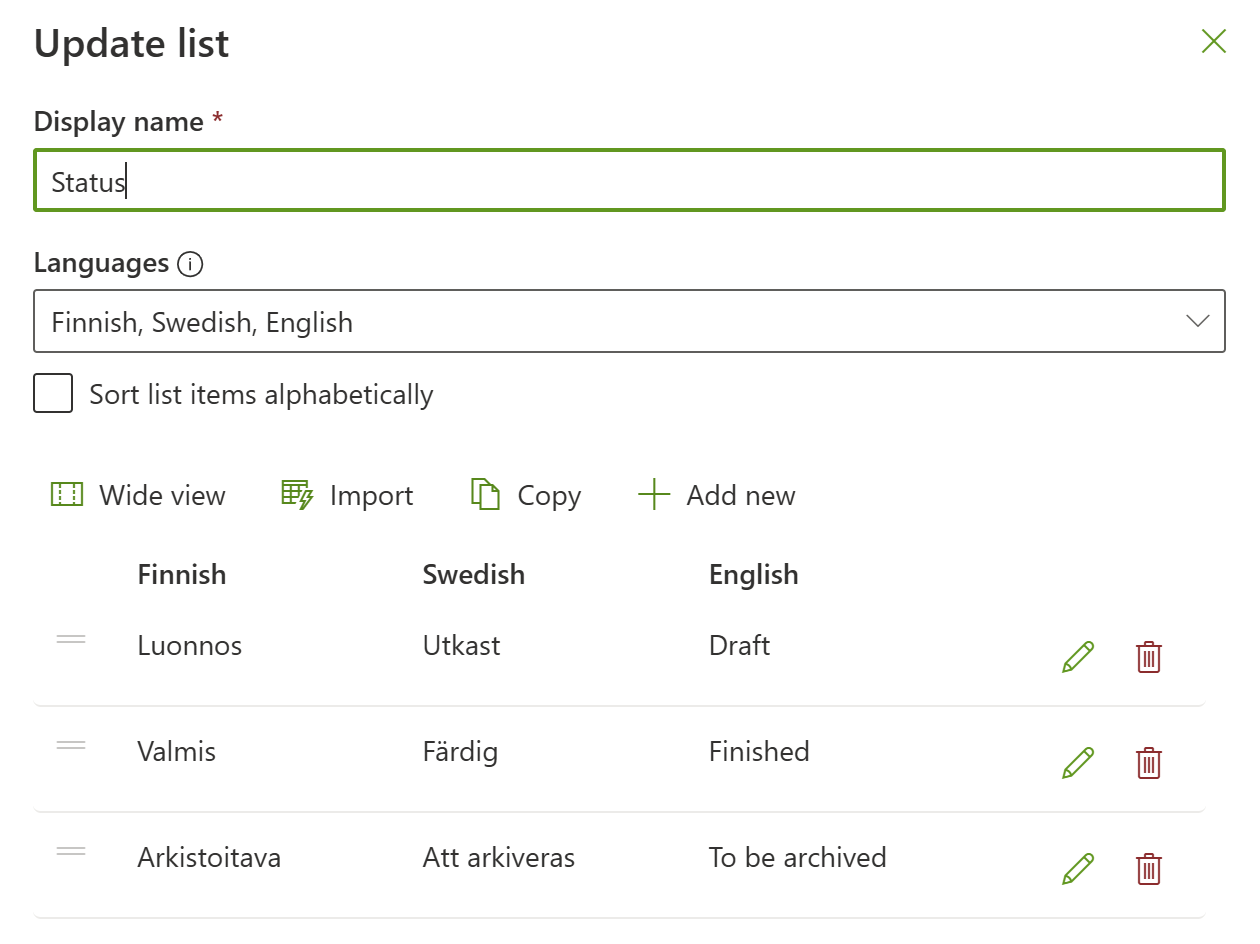This screenshot has height=944, width=1260.
Task: Switch to Wide view
Action: 138,496
